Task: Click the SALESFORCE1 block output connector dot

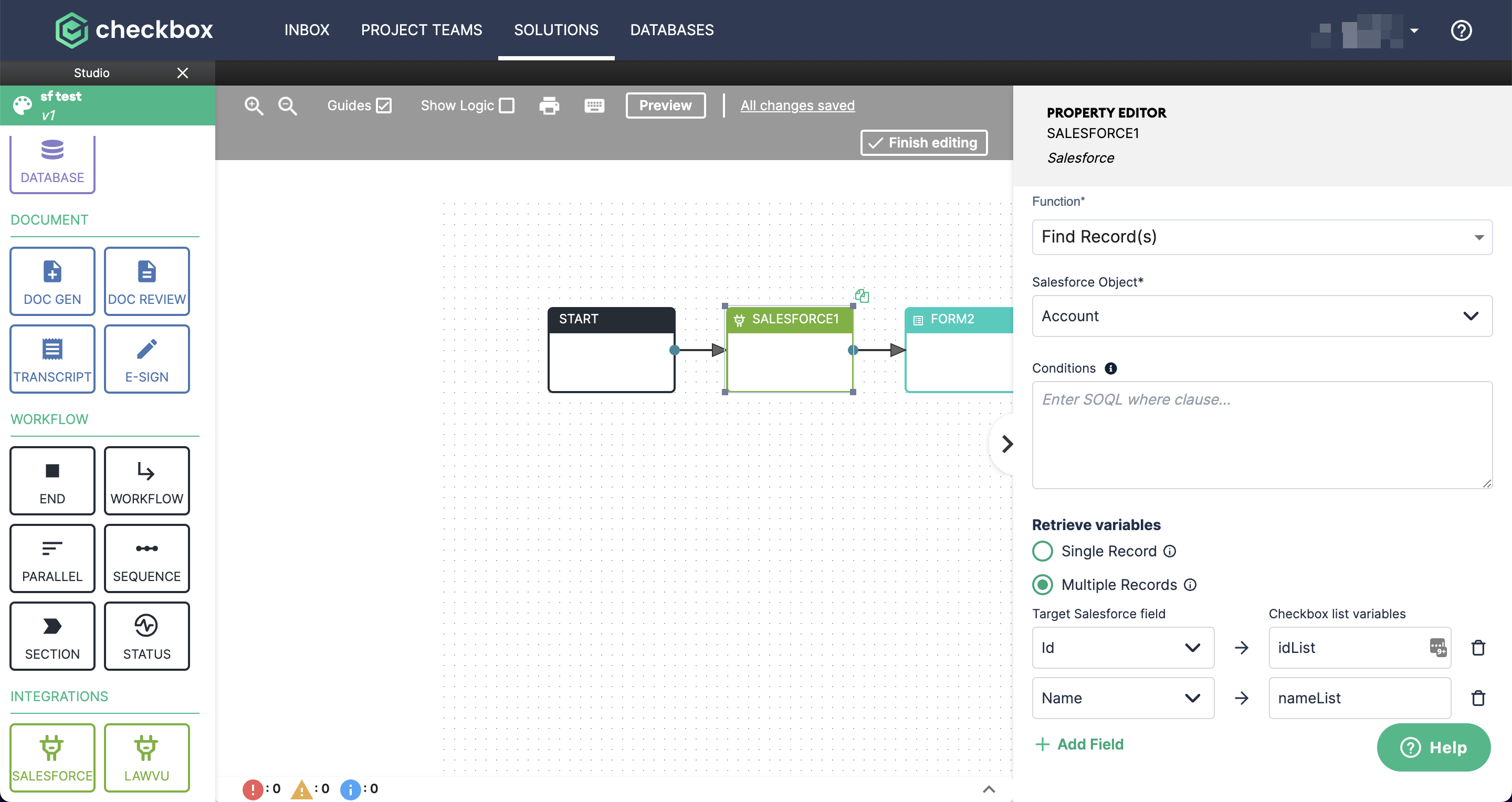Action: (853, 350)
